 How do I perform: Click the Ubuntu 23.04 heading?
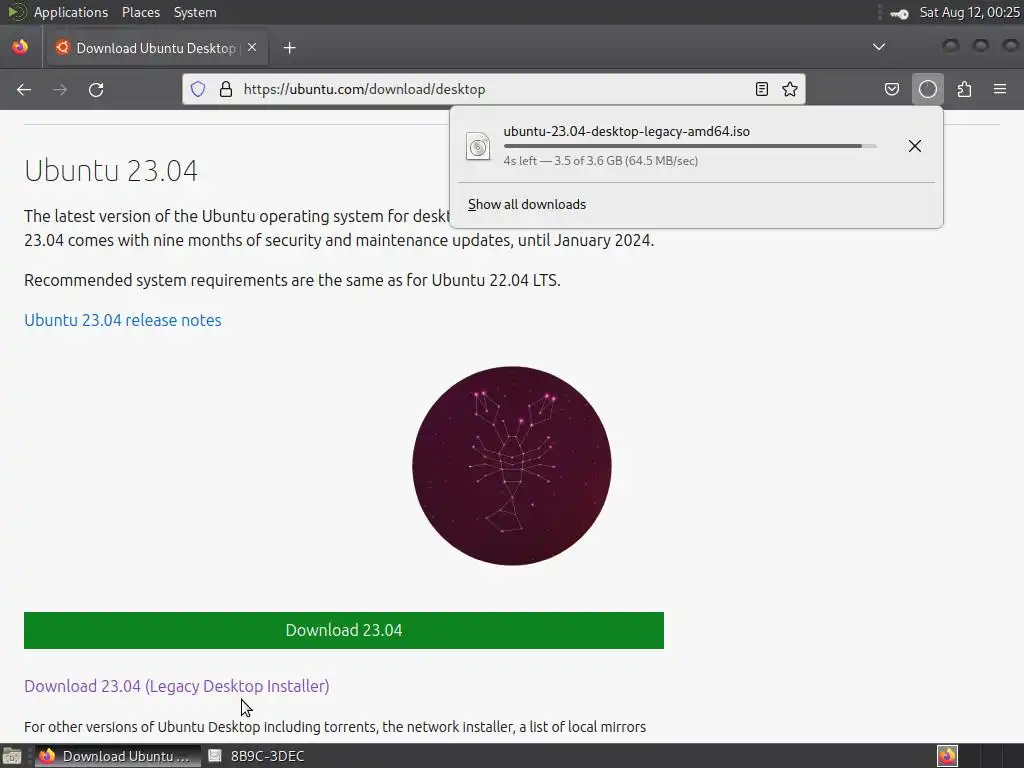111,170
